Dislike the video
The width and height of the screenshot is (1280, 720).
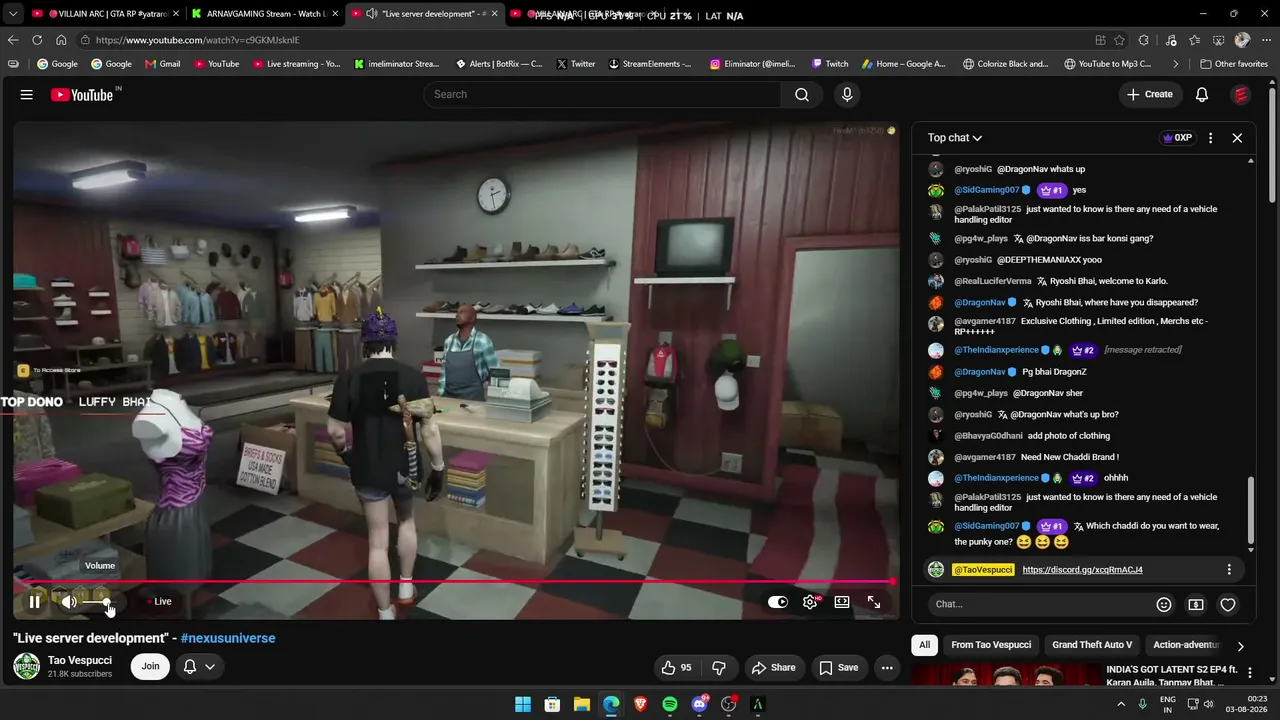tap(718, 667)
